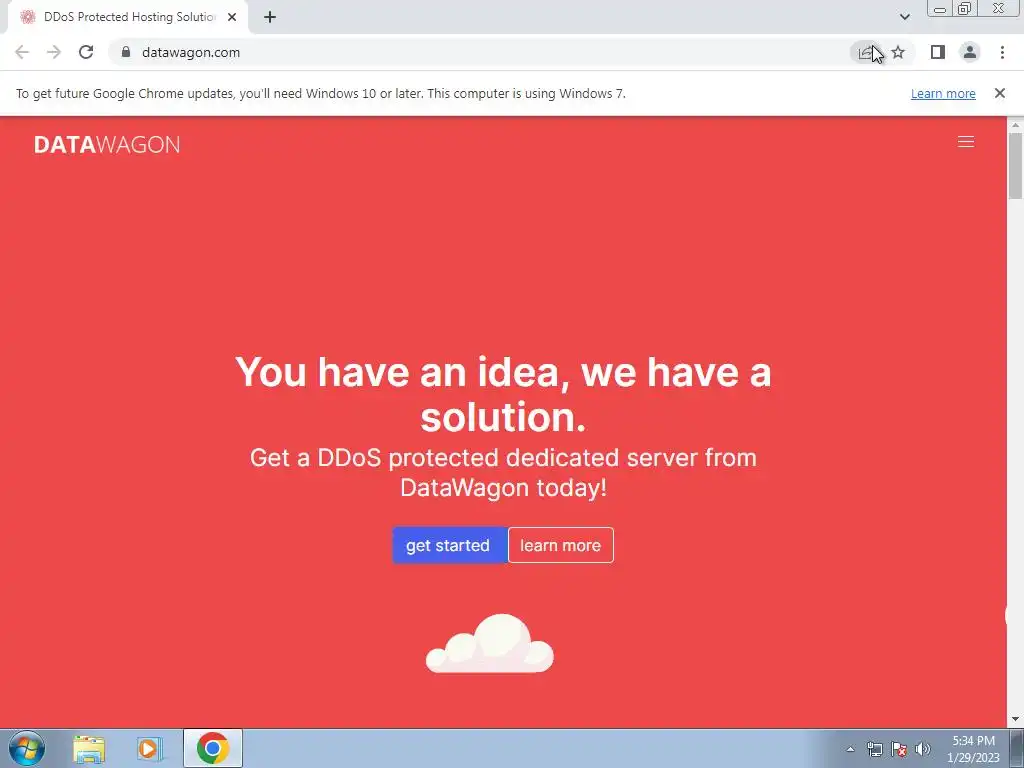Screen dimensions: 1024x768
Task: Open Chrome three-dot menu
Action: pyautogui.click(x=1002, y=52)
